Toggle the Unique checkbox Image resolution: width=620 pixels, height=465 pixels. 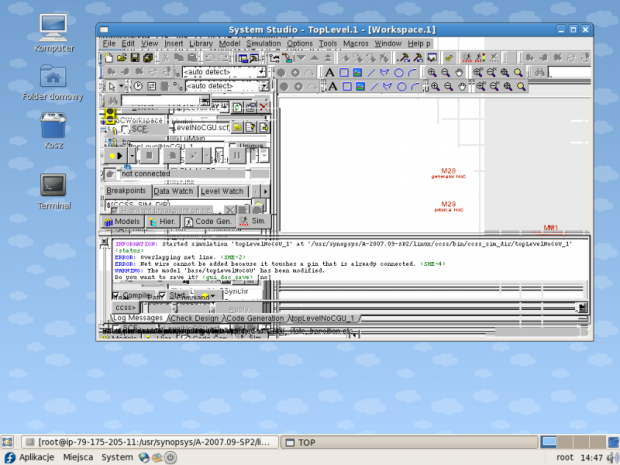(x=232, y=147)
